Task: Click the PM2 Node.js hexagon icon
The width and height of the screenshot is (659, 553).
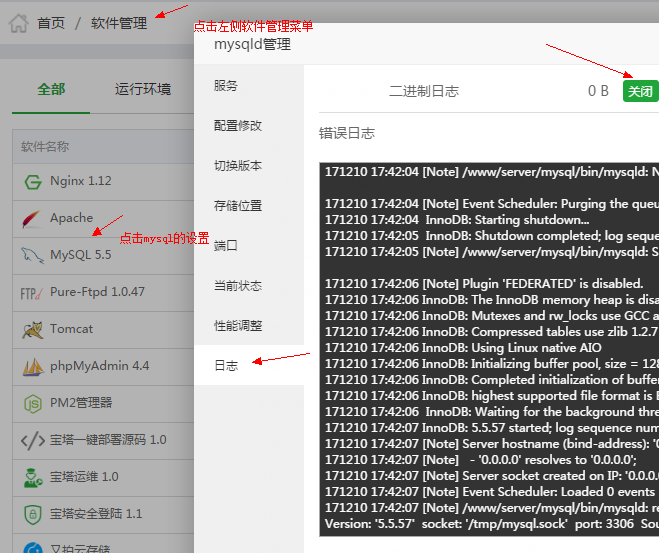Action: coord(33,404)
